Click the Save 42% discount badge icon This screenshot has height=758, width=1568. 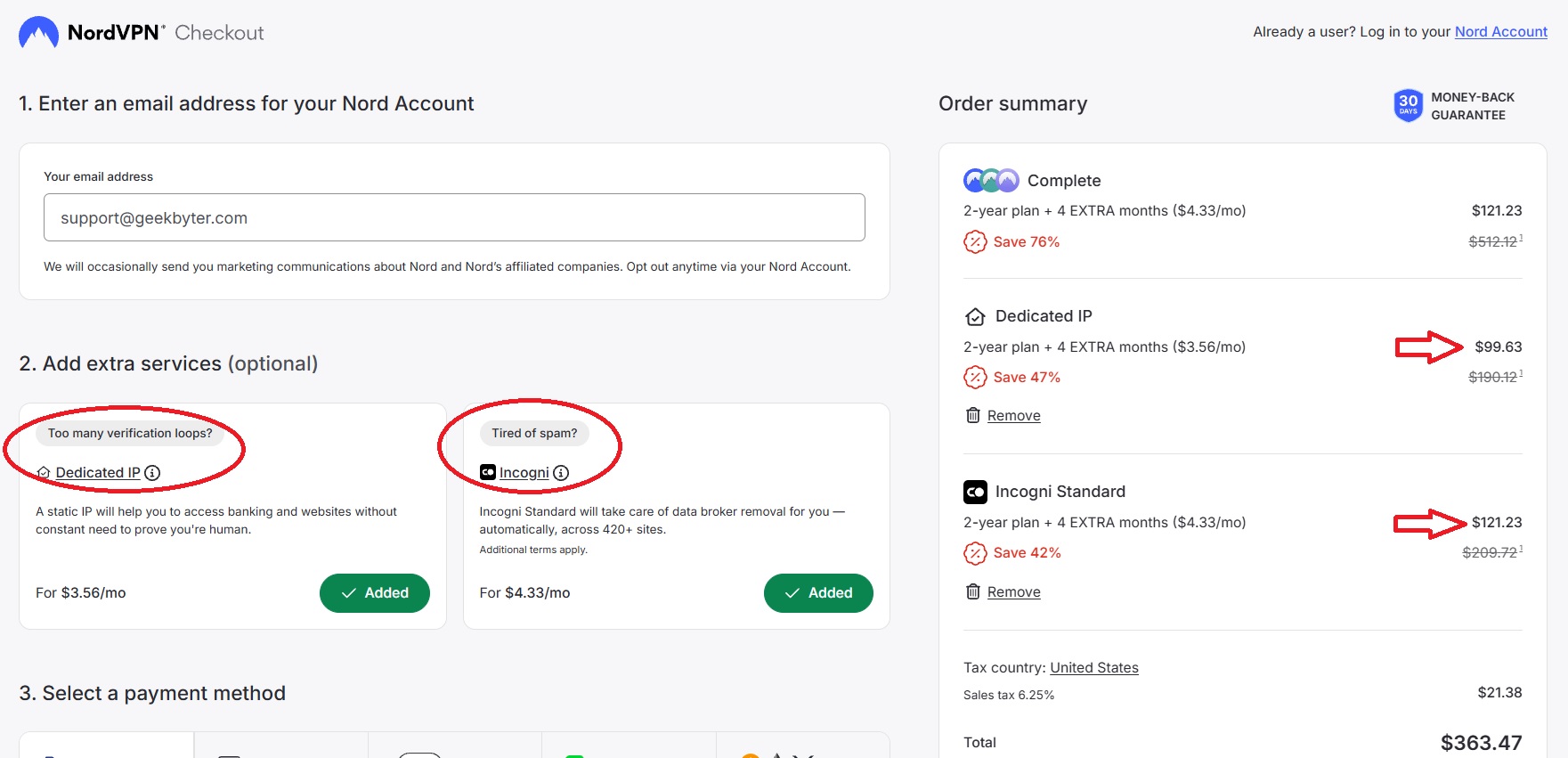point(975,553)
